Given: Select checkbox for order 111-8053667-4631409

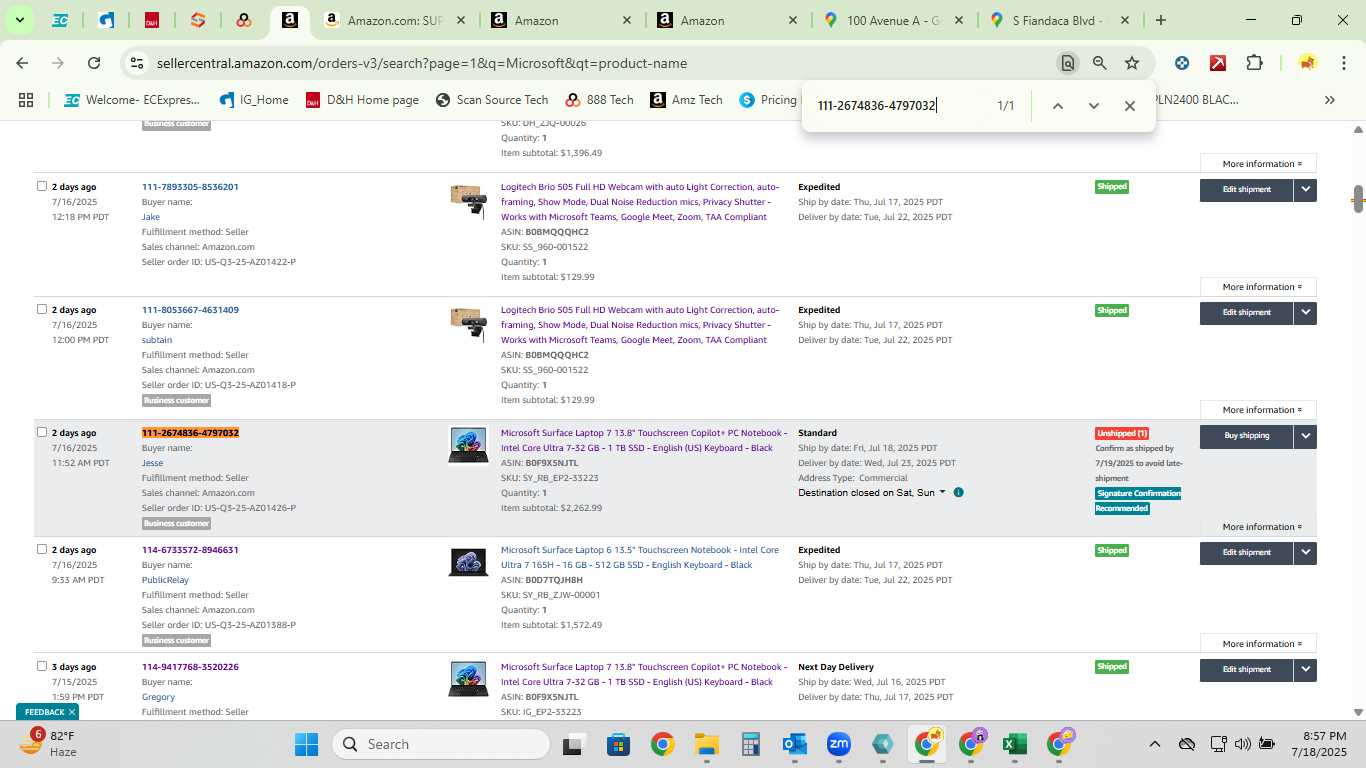Looking at the screenshot, I should 42,309.
